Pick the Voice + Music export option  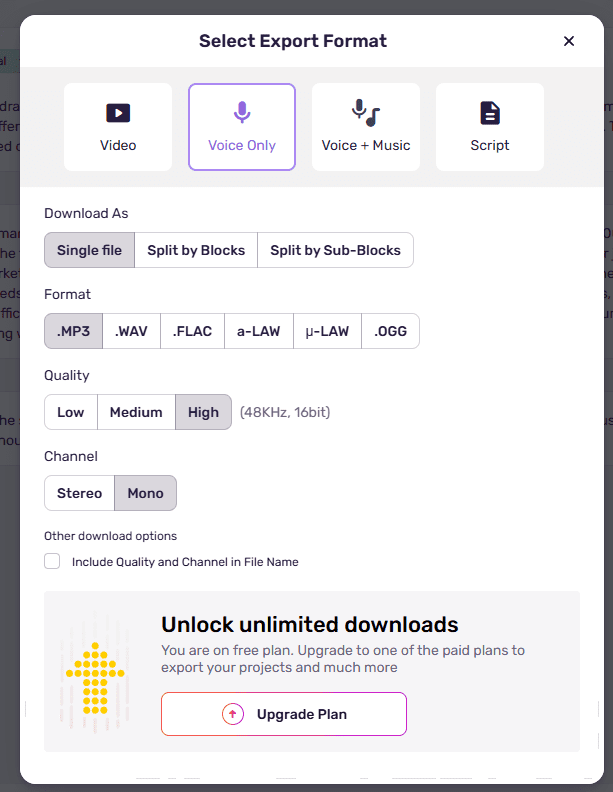pyautogui.click(x=366, y=127)
